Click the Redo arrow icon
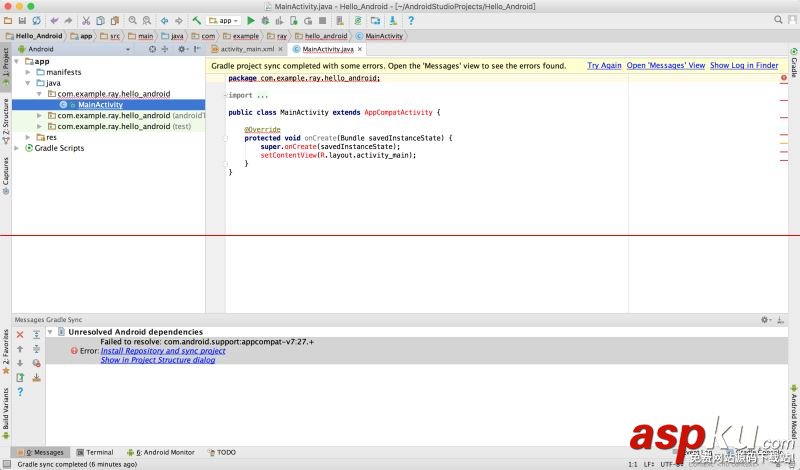800x470 pixels. pyautogui.click(x=68, y=20)
